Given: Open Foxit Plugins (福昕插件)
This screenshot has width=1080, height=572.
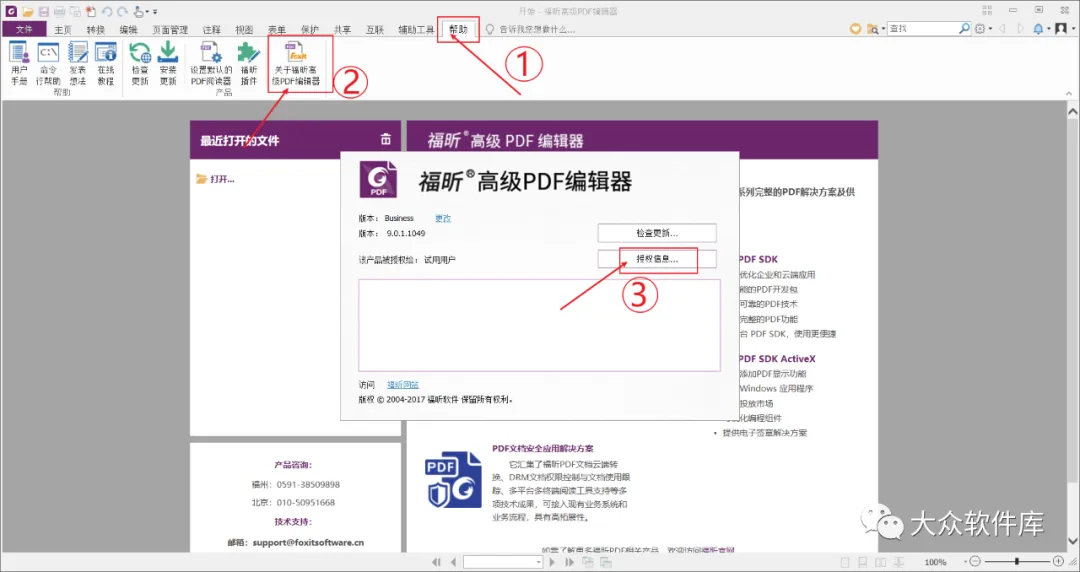Looking at the screenshot, I should pos(249,63).
